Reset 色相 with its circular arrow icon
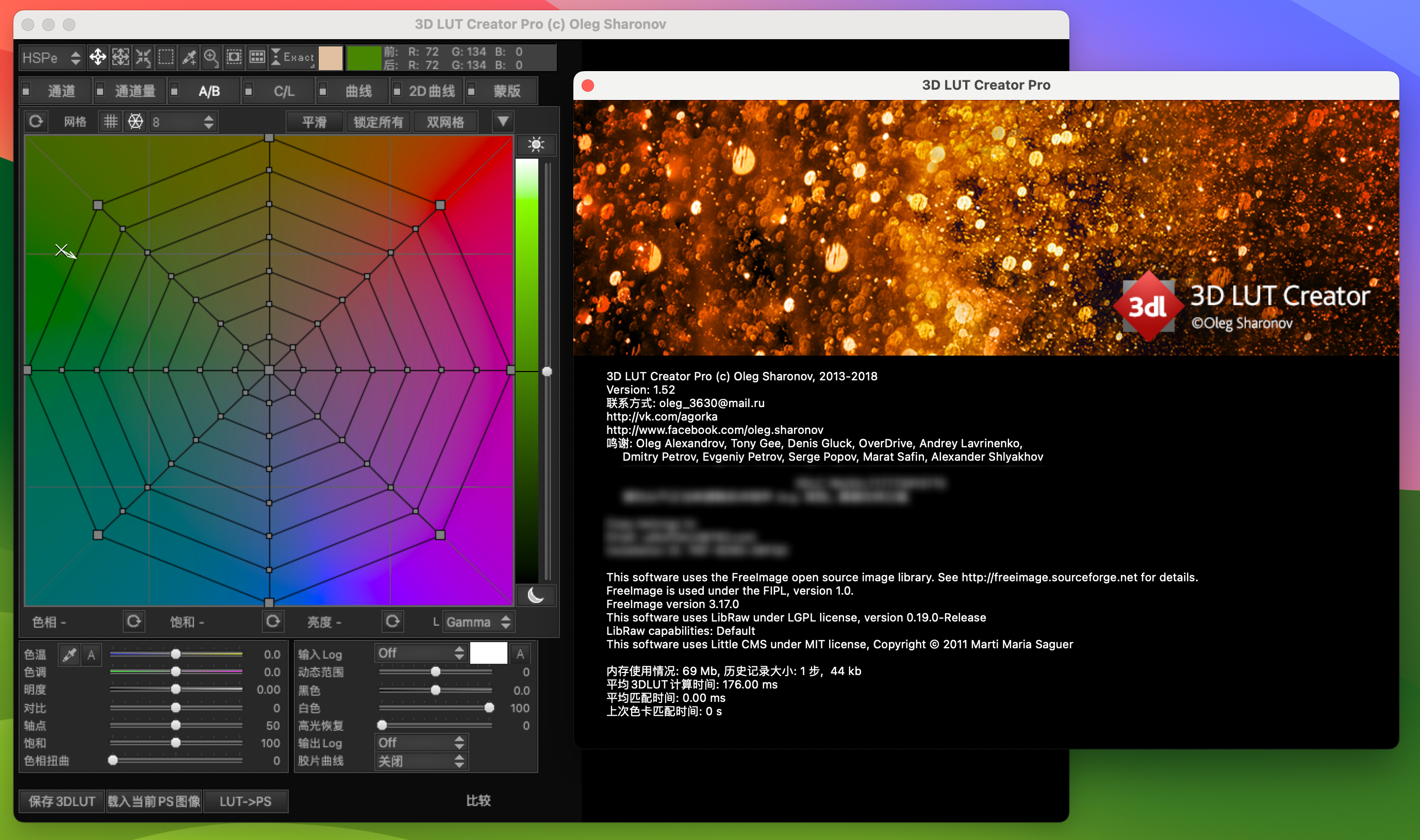1420x840 pixels. coord(134,621)
